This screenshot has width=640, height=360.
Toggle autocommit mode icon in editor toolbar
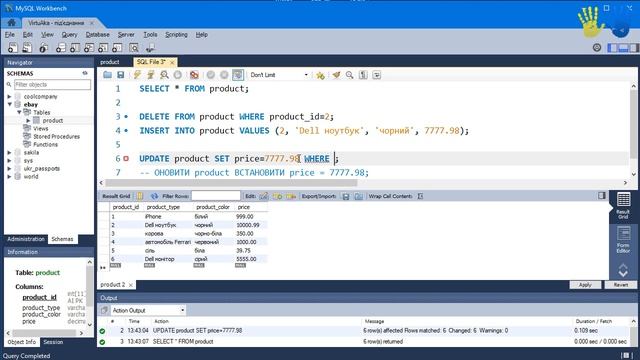click(x=238, y=75)
